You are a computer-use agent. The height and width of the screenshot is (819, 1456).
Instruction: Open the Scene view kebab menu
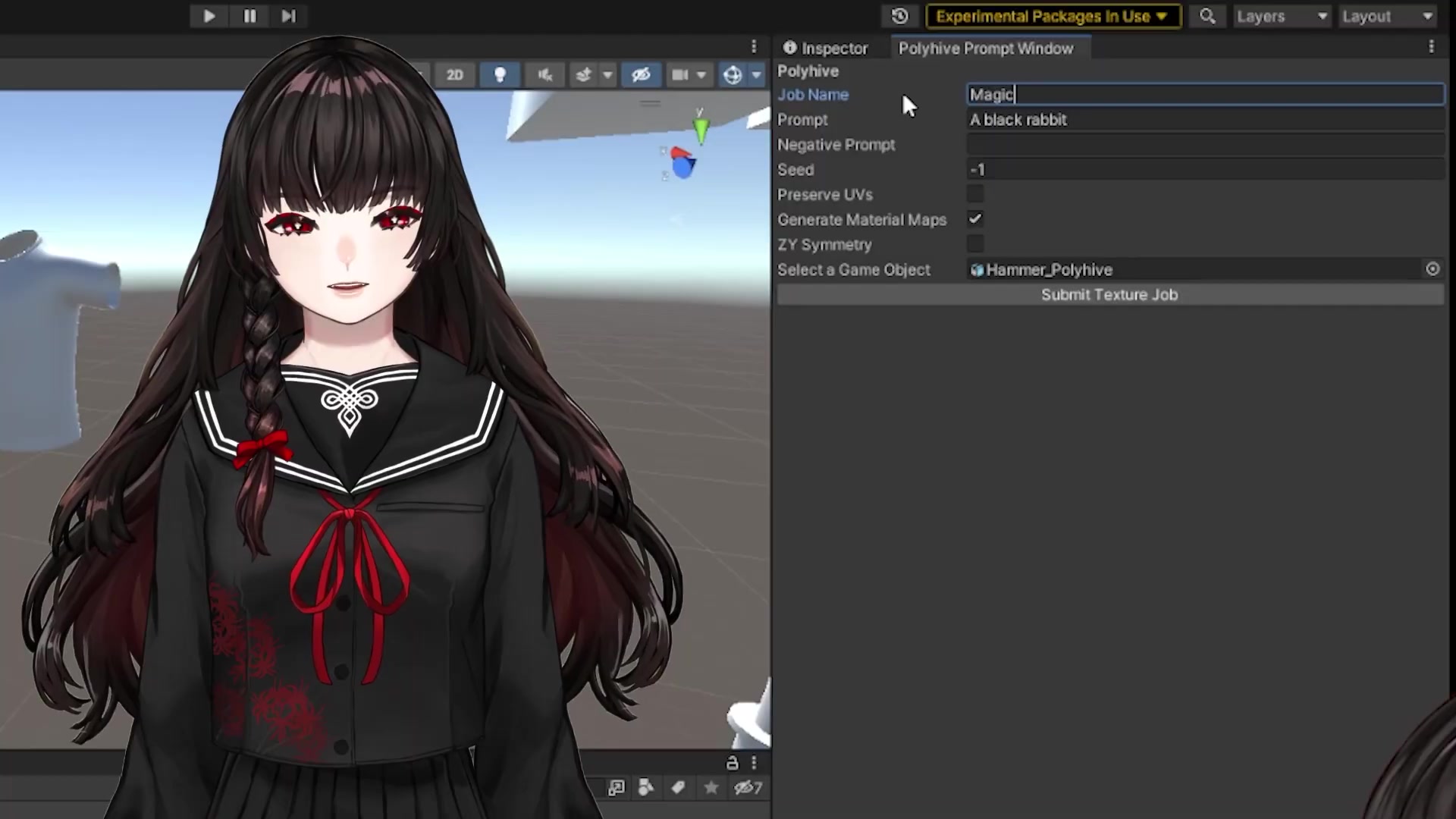754,47
